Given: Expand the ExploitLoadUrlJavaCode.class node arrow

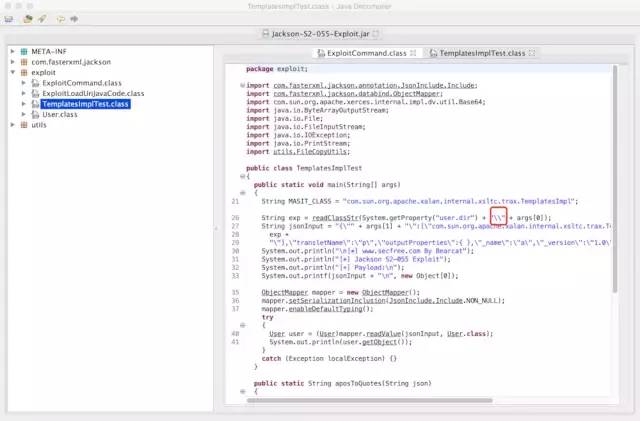Looking at the screenshot, I should coord(24,94).
